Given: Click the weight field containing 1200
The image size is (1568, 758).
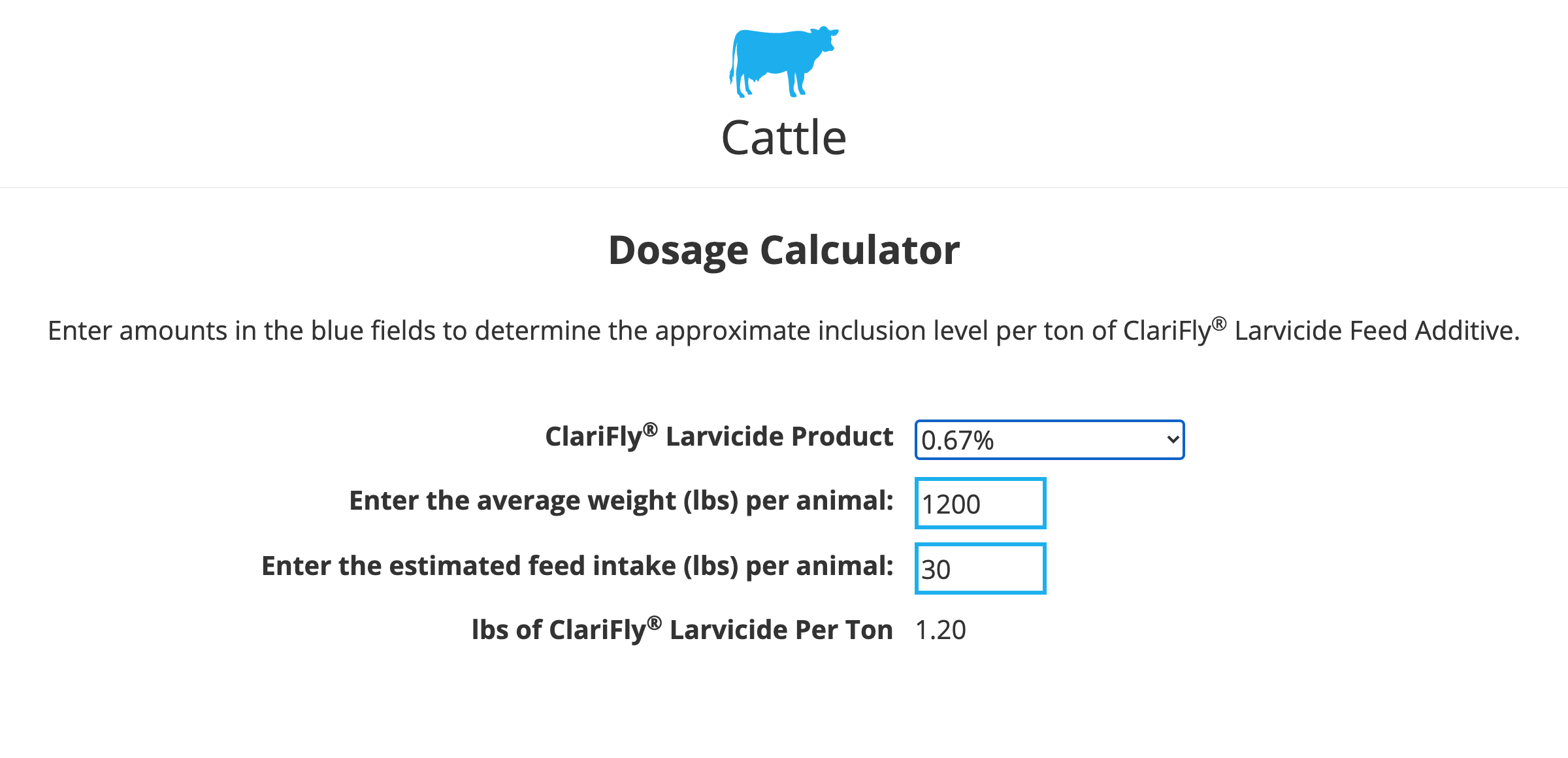Looking at the screenshot, I should pos(979,503).
